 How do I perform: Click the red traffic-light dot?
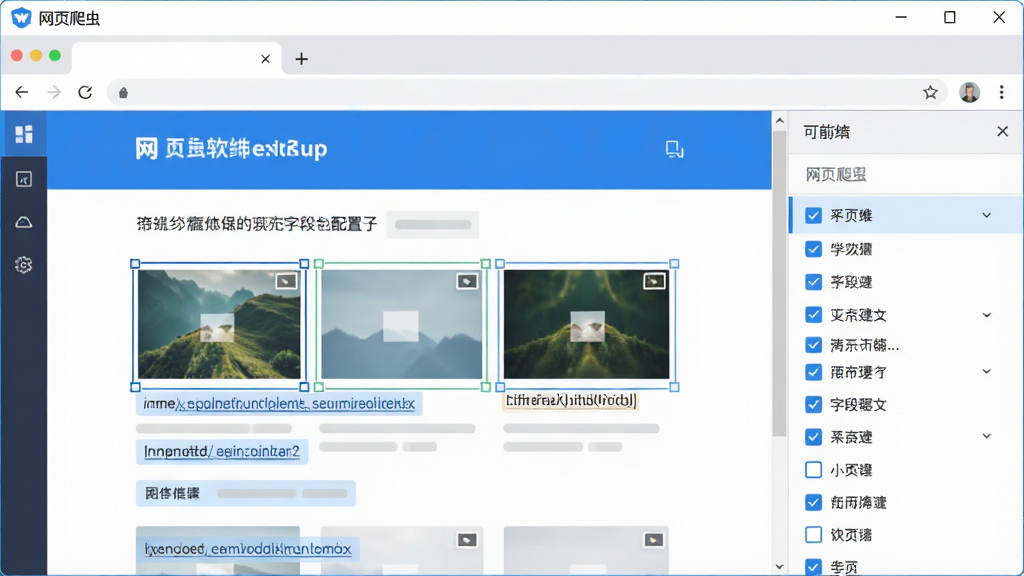pyautogui.click(x=17, y=56)
